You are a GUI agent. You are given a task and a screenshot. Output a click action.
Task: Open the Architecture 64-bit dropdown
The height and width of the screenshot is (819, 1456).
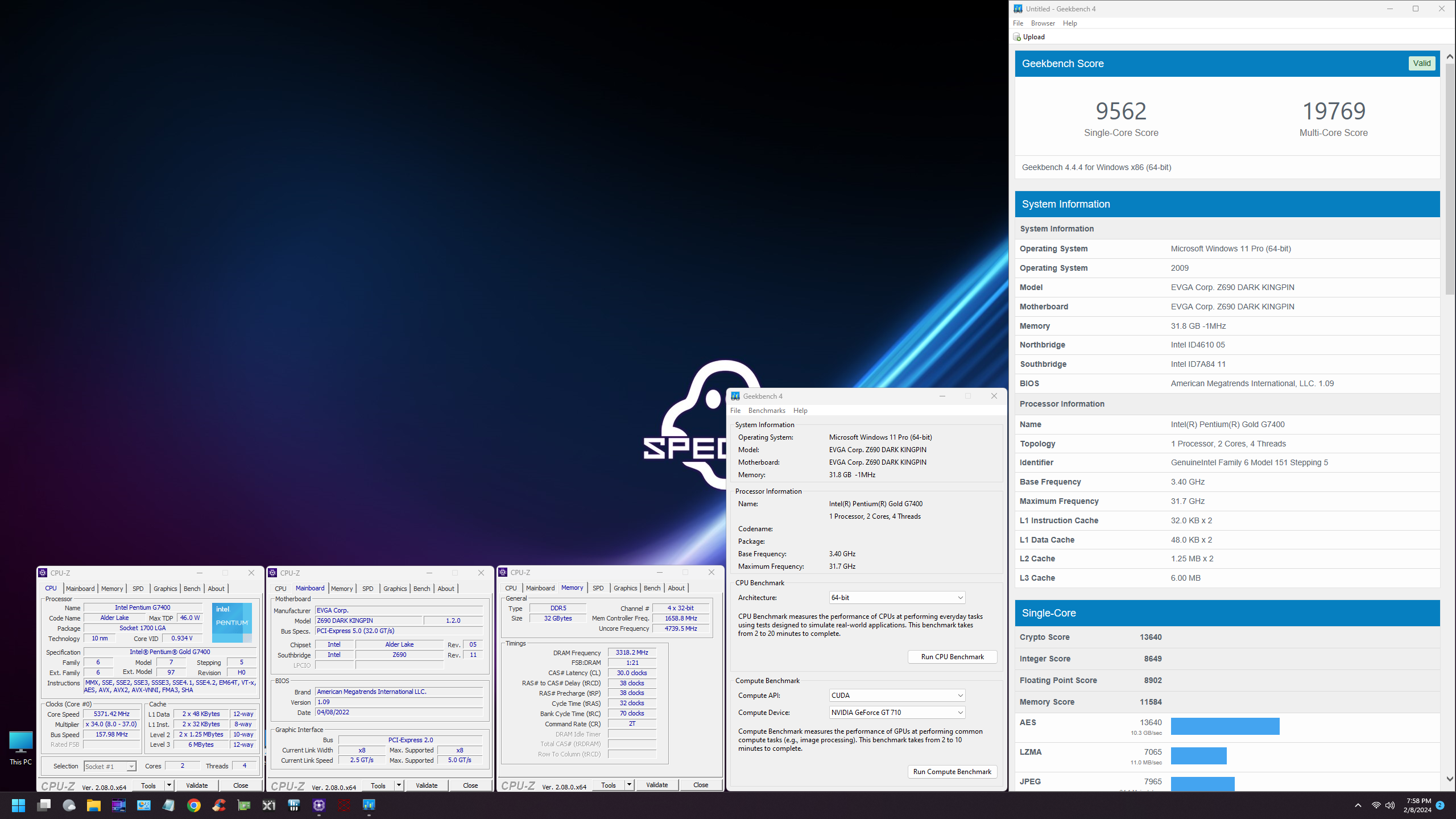(x=897, y=597)
